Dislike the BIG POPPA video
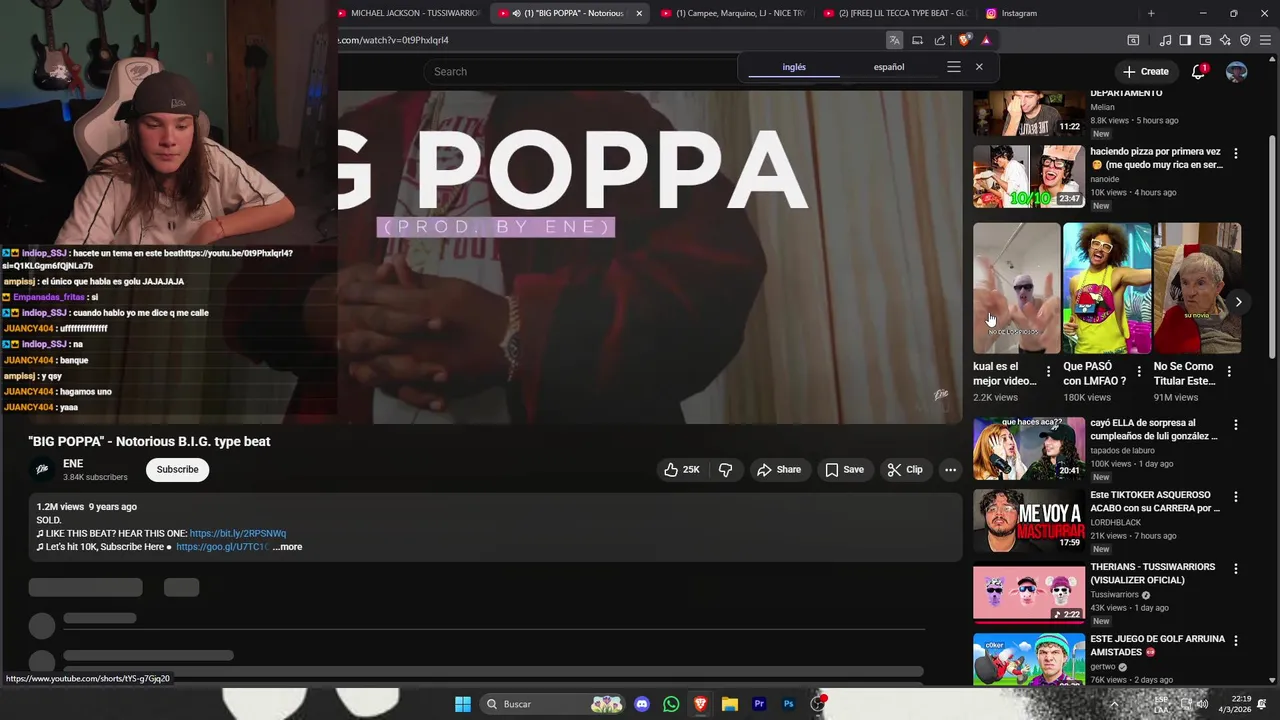The image size is (1280, 720). click(x=726, y=470)
